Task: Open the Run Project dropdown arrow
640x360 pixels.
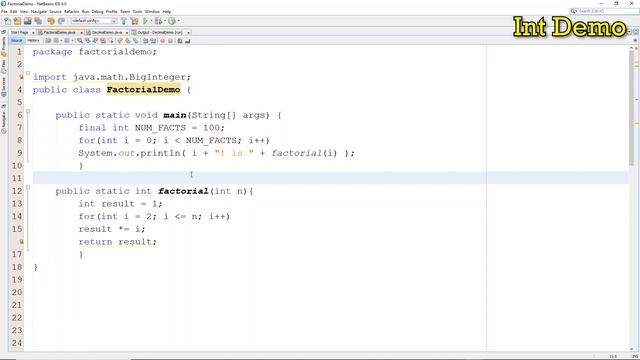Action: (x=151, y=21)
